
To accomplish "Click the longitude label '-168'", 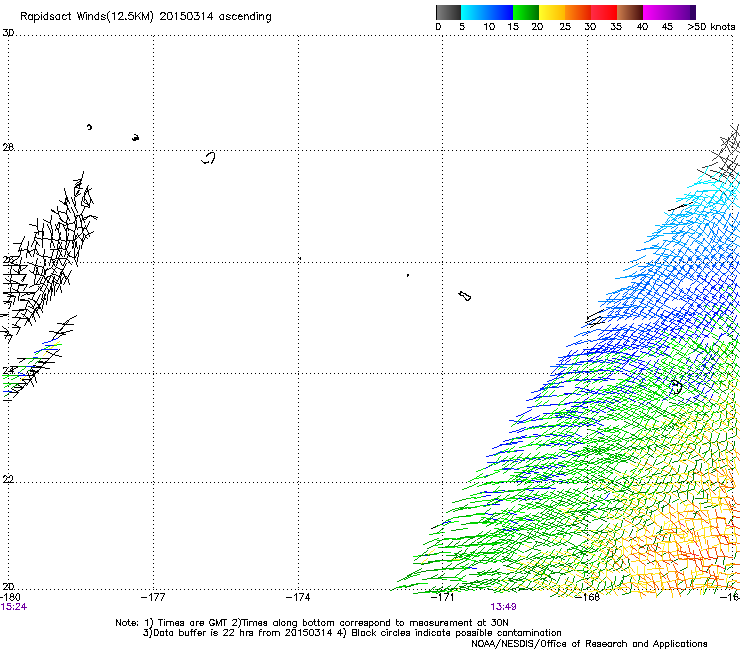I will (x=588, y=597).
